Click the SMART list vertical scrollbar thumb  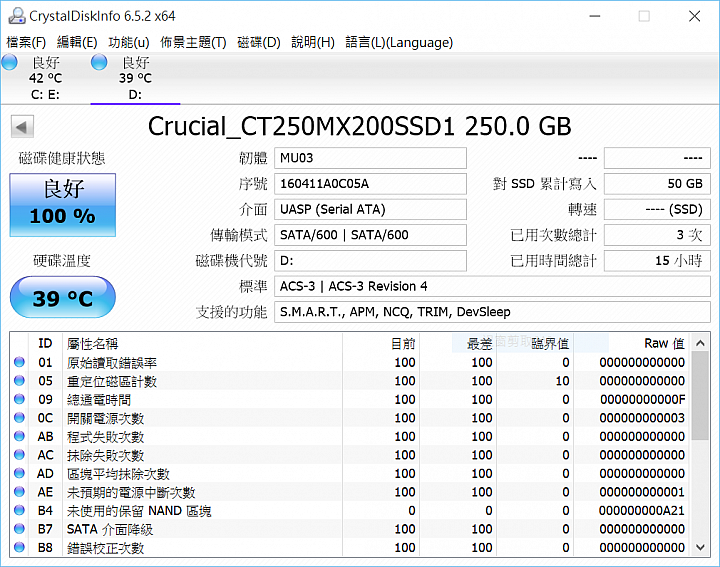700,396
